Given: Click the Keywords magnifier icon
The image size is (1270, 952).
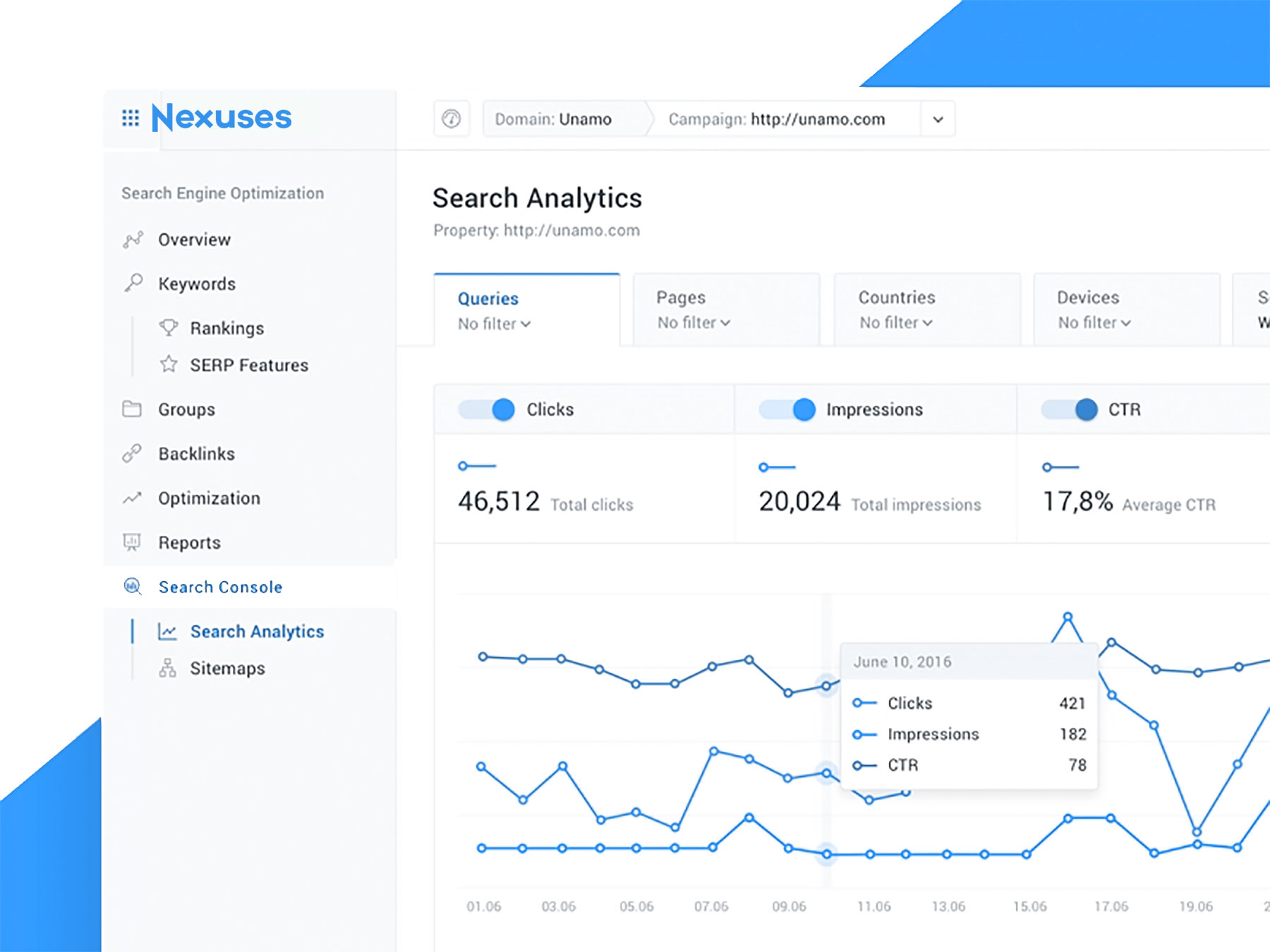Looking at the screenshot, I should tap(133, 283).
